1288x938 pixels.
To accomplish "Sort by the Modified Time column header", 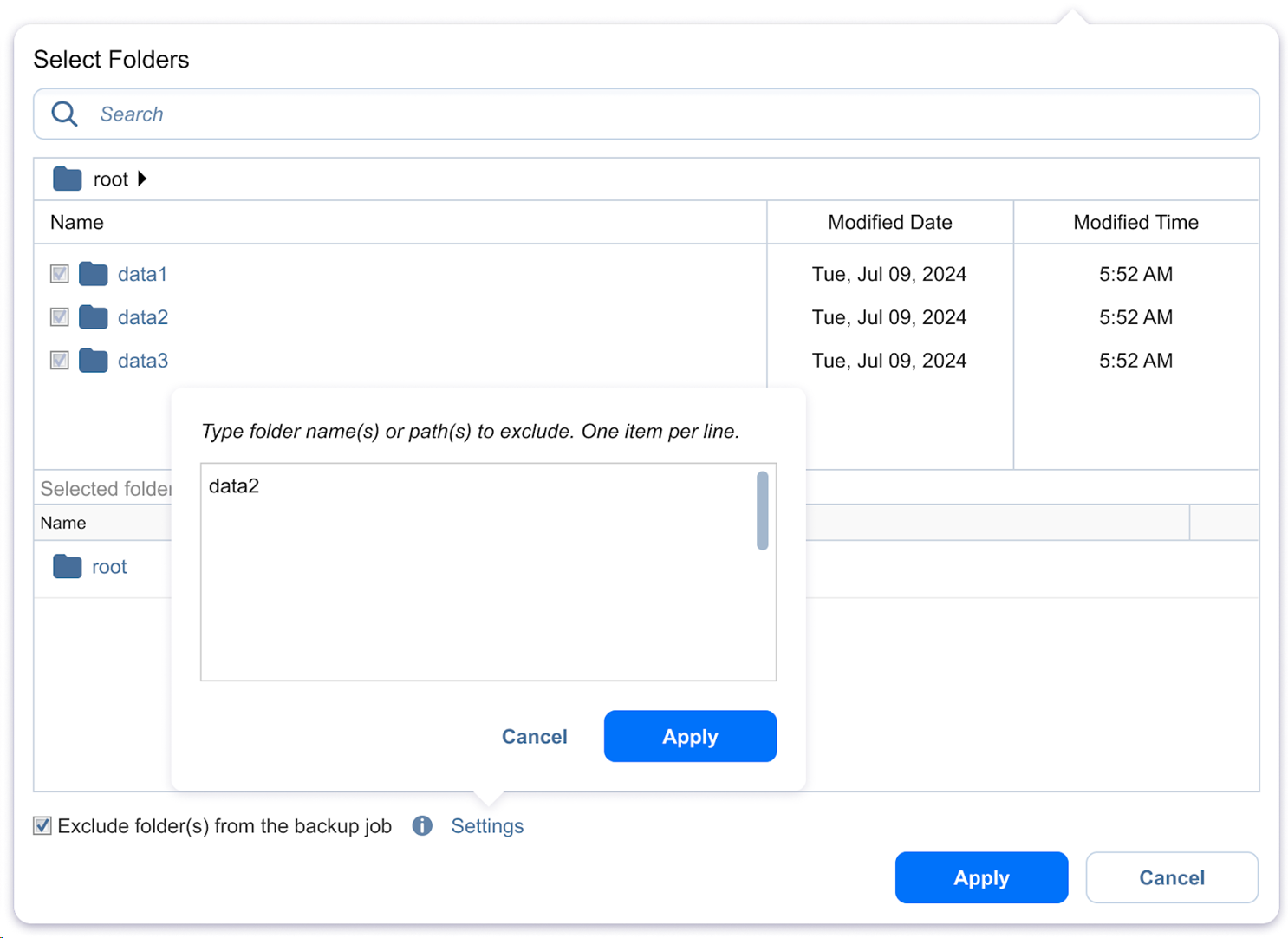I will (x=1135, y=223).
